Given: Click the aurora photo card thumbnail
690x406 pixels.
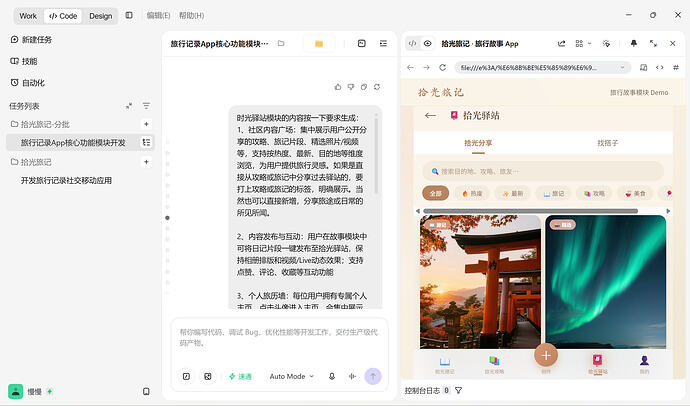Looking at the screenshot, I should [x=606, y=282].
